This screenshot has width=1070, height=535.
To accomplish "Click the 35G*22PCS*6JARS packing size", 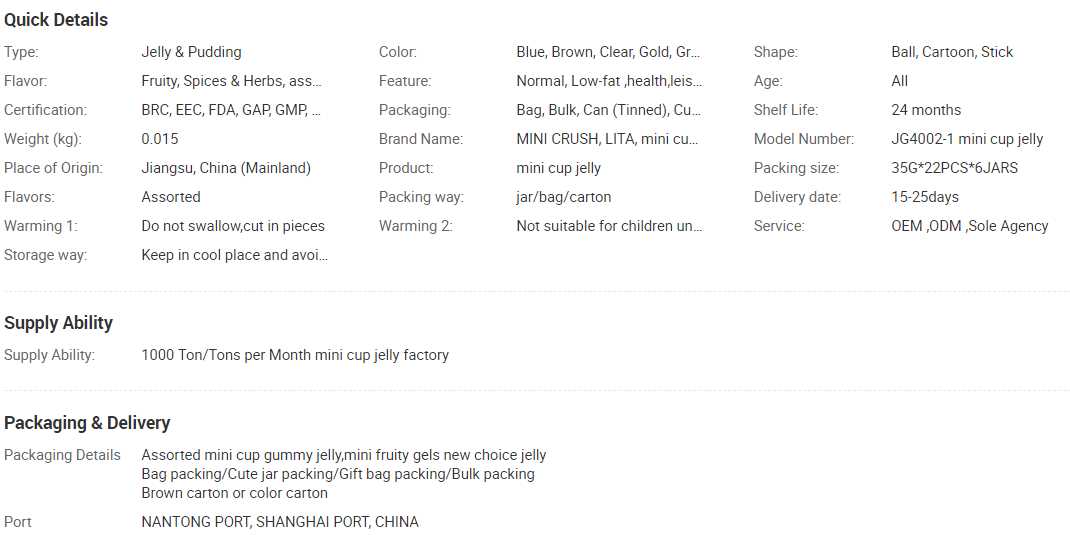I will [x=954, y=168].
